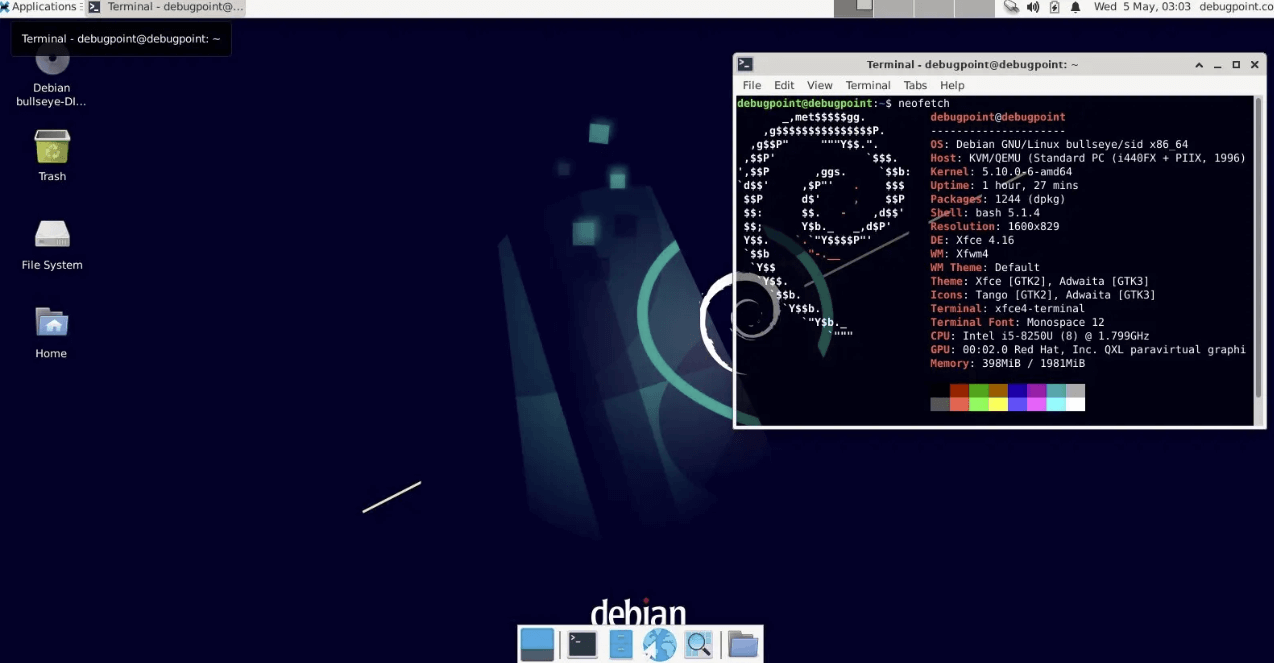Open the Applications menu in the panel

39,7
